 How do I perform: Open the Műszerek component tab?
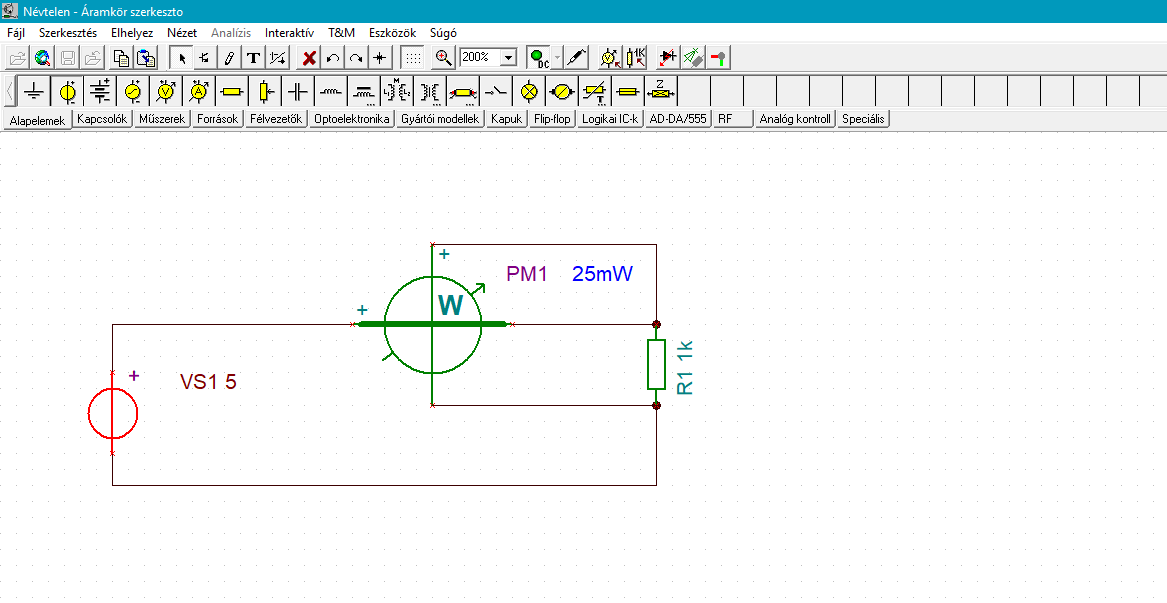click(162, 119)
